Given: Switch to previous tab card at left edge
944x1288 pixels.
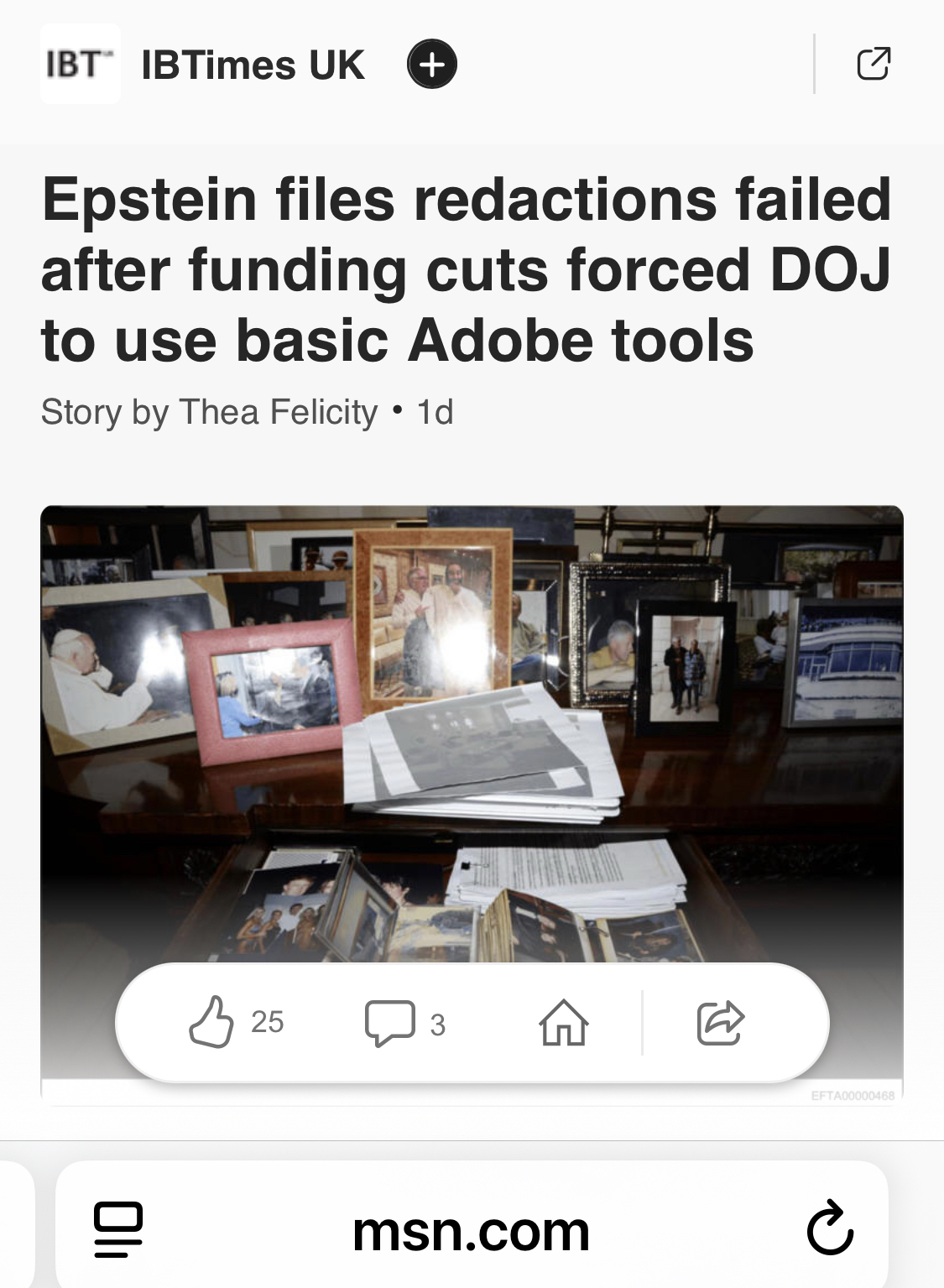Looking at the screenshot, I should (17, 1225).
